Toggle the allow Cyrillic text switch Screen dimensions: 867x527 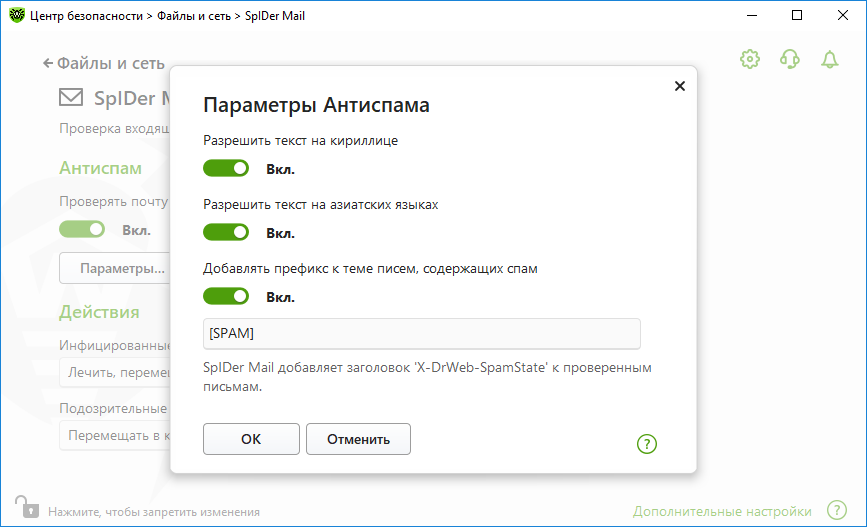pyautogui.click(x=226, y=168)
